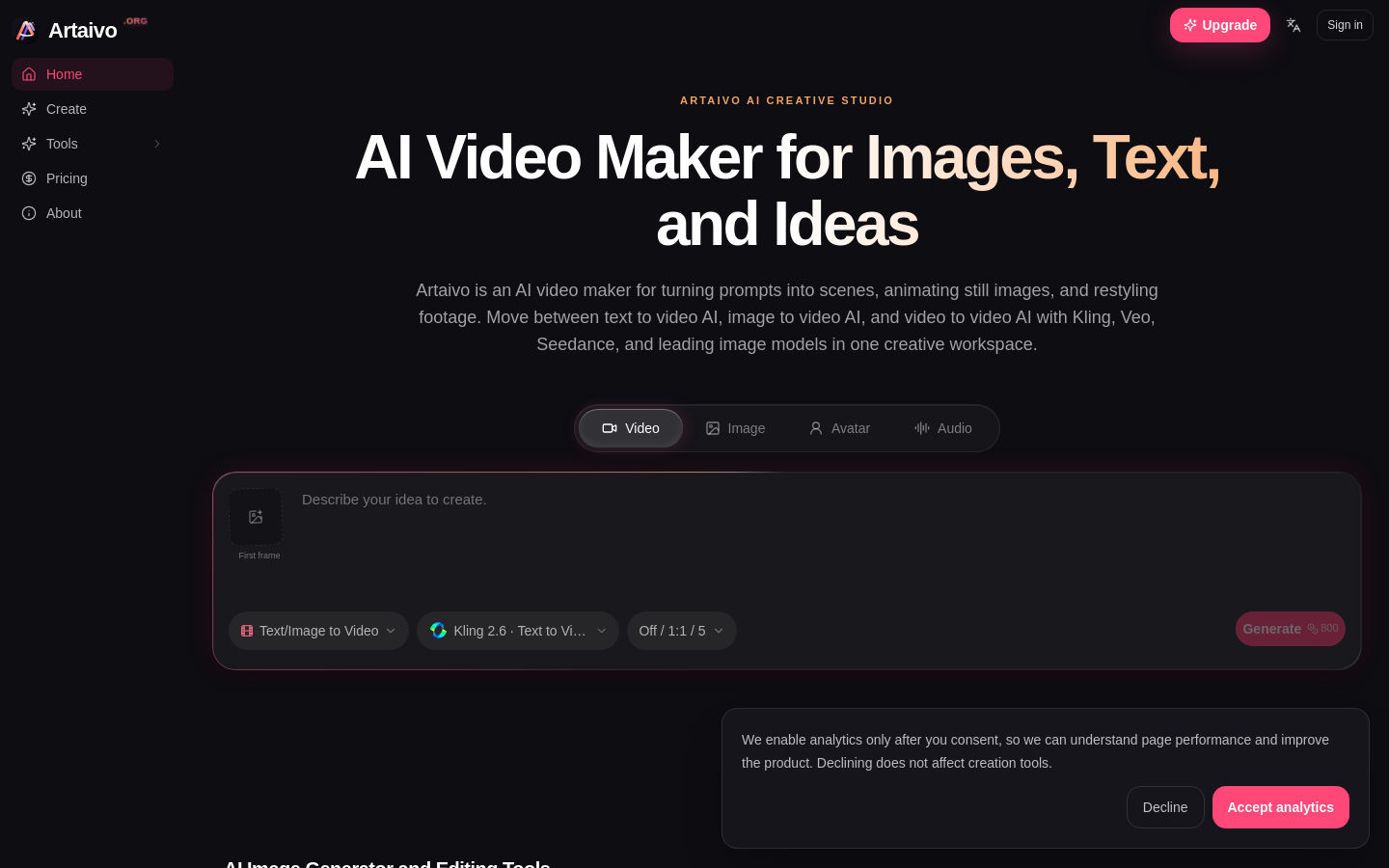The image size is (1389, 868).
Task: Click the 'First frame' label
Action: pyautogui.click(x=259, y=556)
